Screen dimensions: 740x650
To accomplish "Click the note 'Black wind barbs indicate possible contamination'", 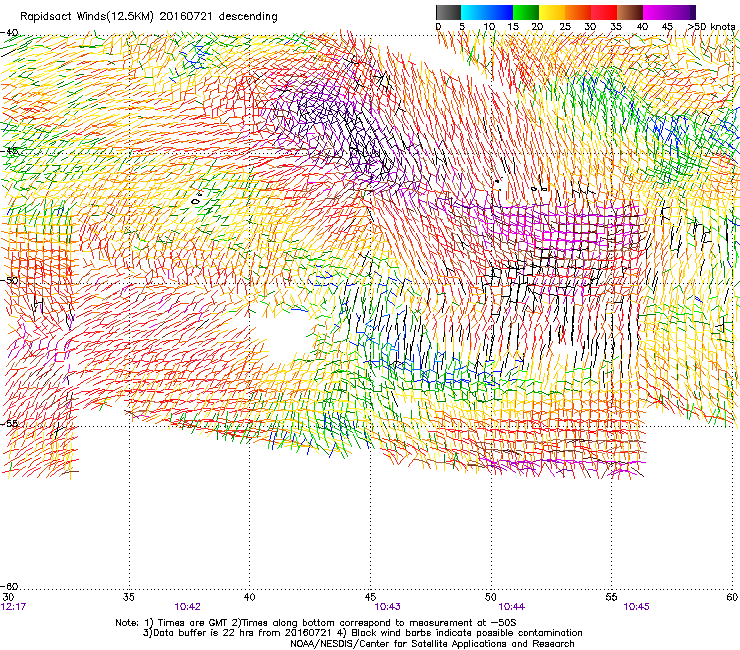I will pos(467,633).
